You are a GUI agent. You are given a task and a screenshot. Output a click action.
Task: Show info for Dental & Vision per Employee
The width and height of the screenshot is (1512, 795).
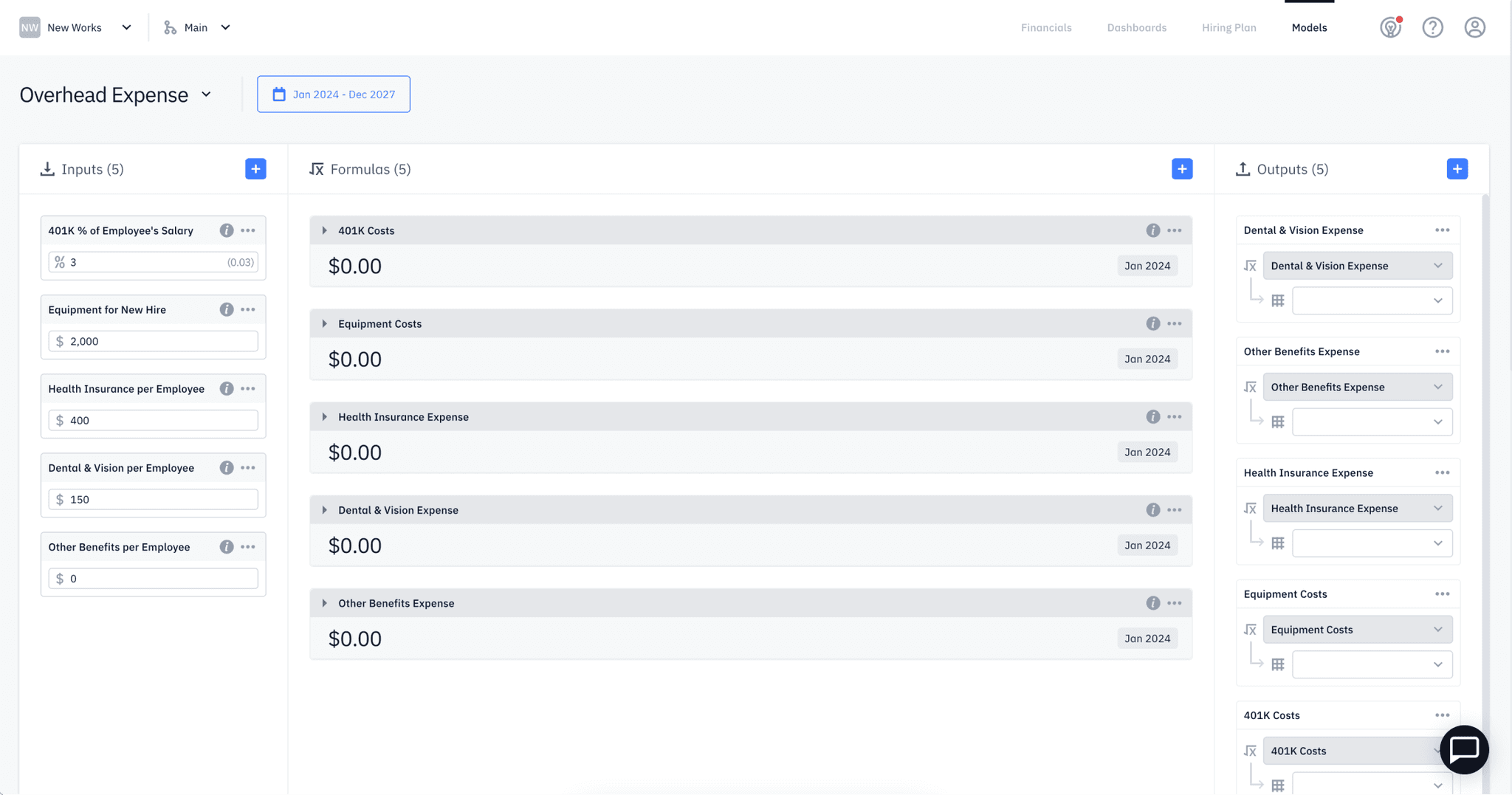pyautogui.click(x=227, y=467)
